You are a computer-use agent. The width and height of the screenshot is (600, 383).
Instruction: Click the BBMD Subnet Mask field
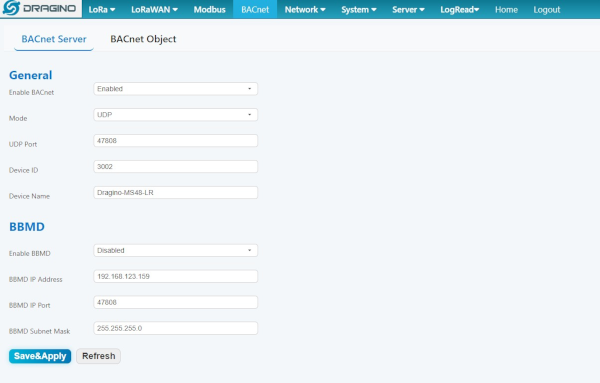click(x=175, y=328)
